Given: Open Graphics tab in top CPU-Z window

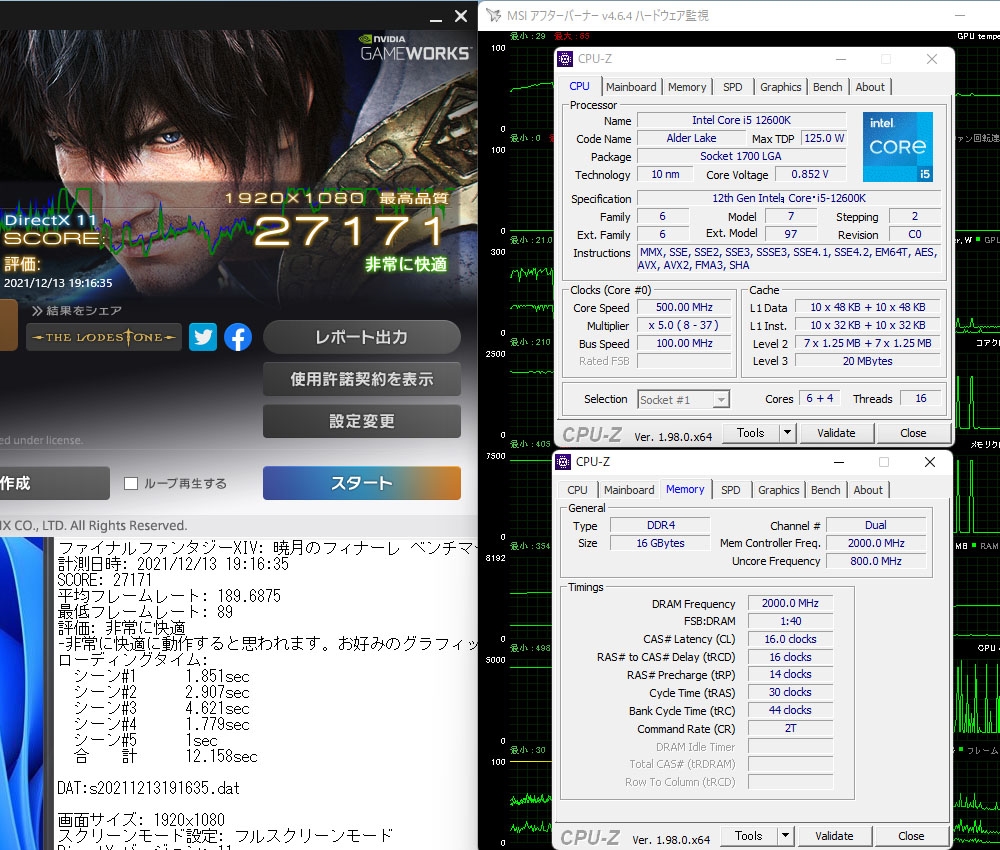Looking at the screenshot, I should tap(781, 87).
